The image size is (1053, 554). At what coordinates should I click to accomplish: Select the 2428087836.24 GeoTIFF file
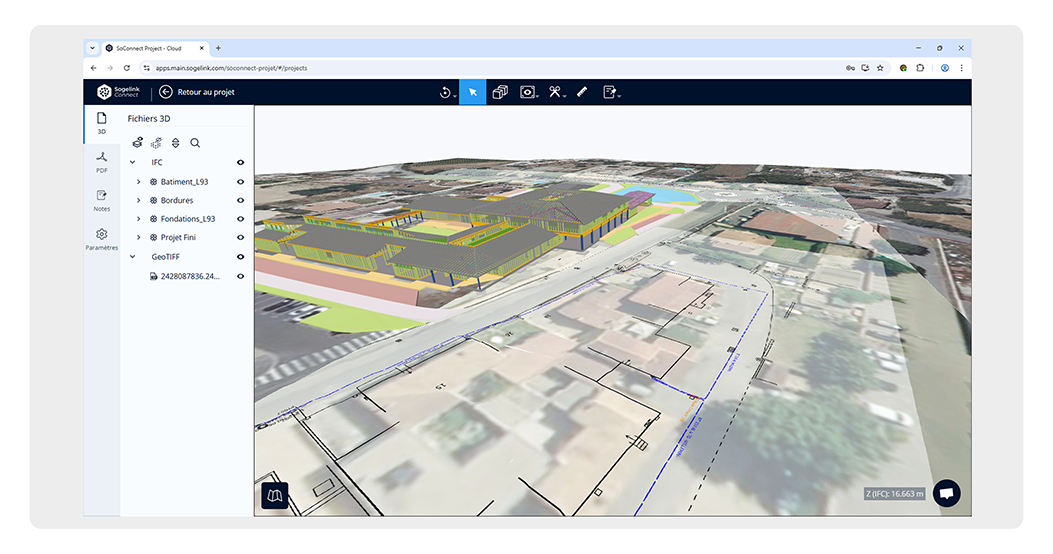189,276
